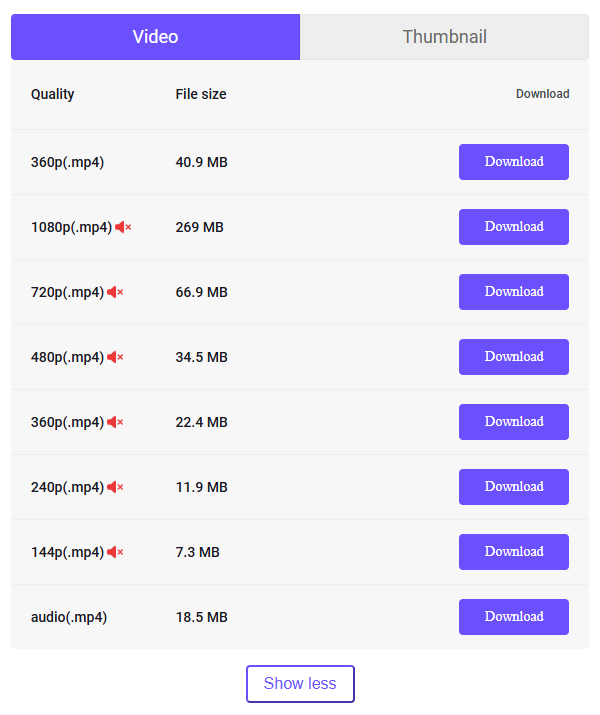Screen dimensions: 600x715
Task: Download the 720p 66.9 MB file
Action: point(514,292)
